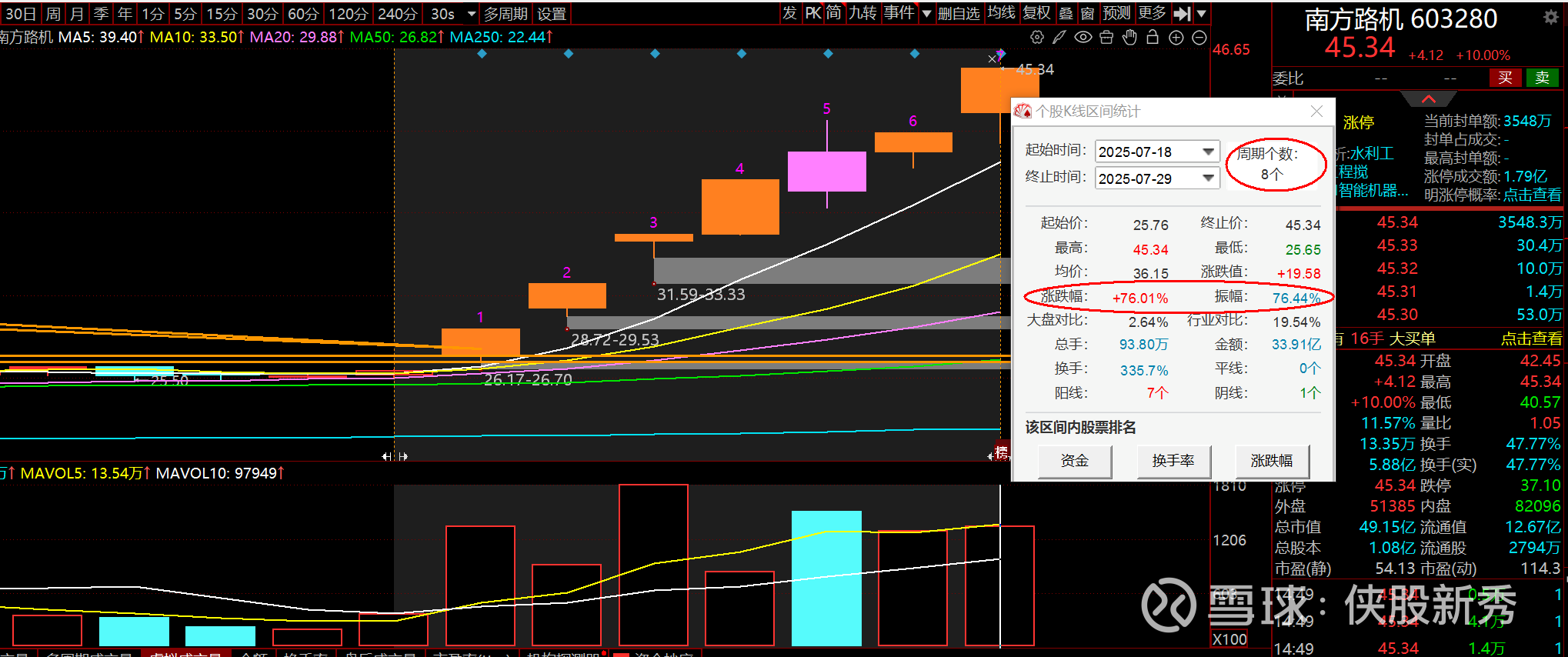Viewport: 1568px width, 657px height.
Task: Open 设置 period settings
Action: coord(552,14)
